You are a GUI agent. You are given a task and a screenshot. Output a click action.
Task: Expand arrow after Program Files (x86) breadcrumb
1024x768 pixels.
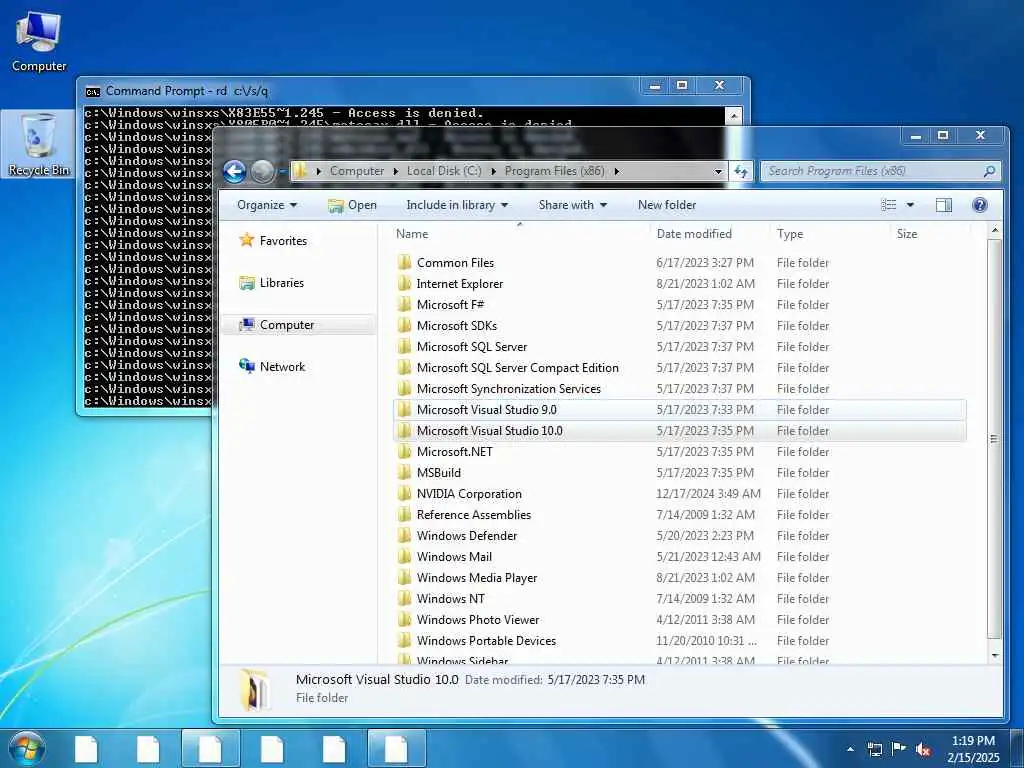pyautogui.click(x=616, y=171)
